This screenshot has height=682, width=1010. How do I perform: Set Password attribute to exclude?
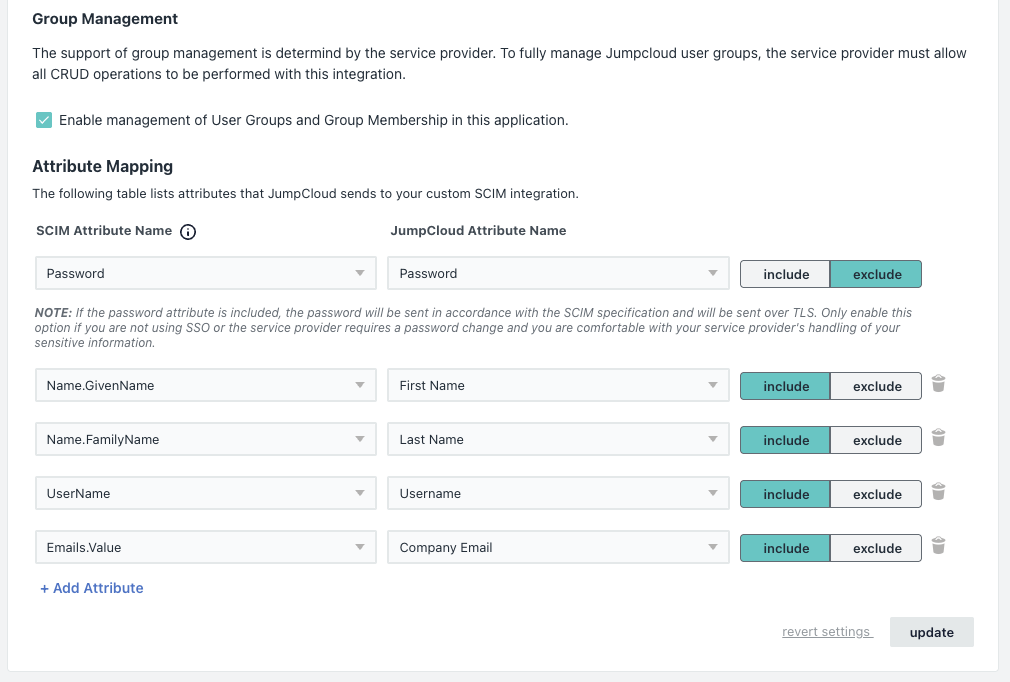tap(876, 274)
